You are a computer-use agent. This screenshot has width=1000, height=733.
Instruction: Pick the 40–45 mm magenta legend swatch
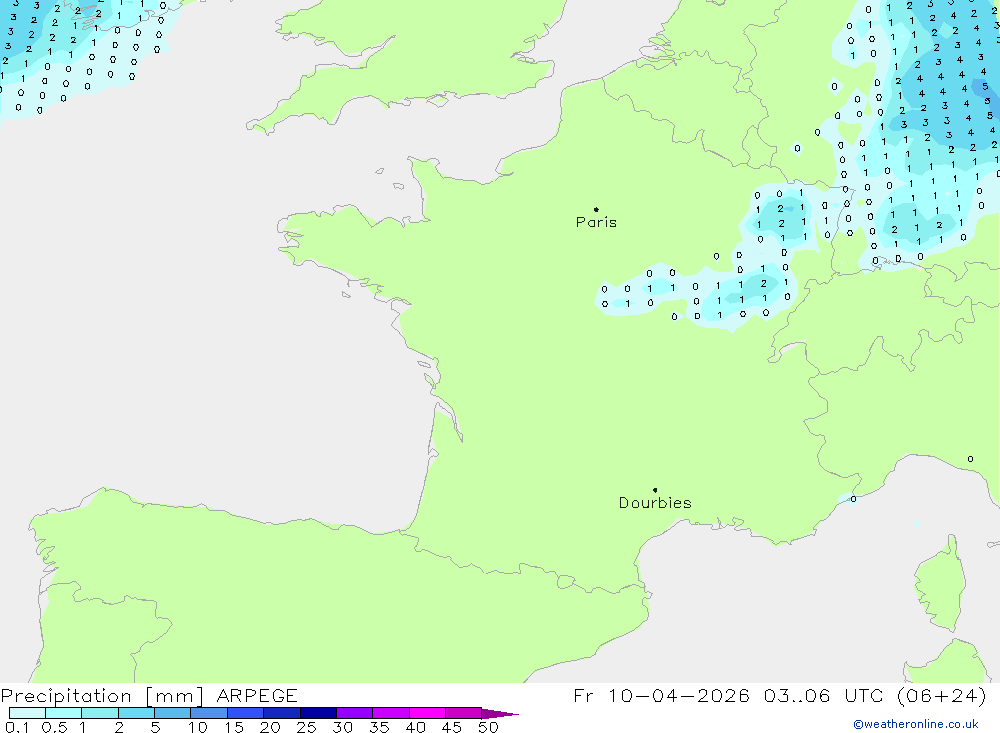point(427,713)
